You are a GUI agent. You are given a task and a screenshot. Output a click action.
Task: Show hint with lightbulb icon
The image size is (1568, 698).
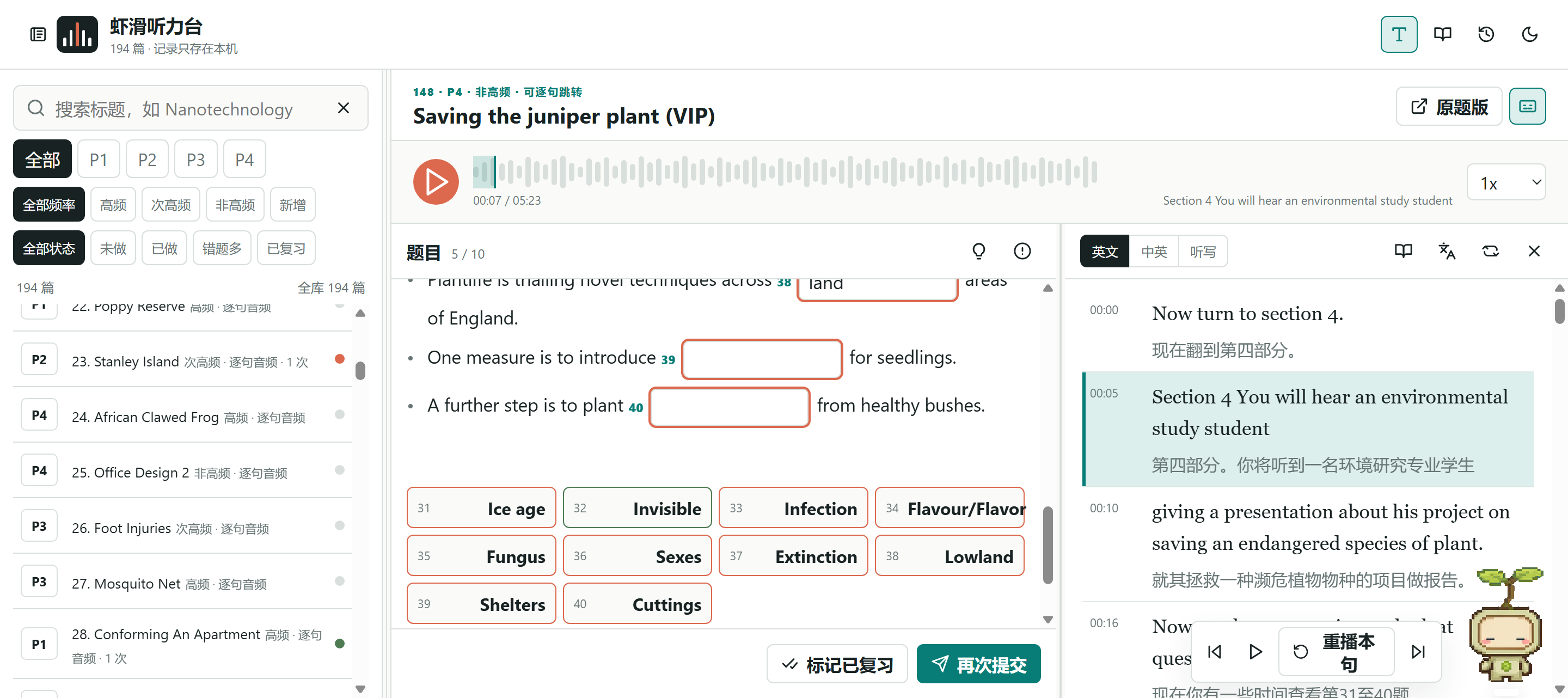(x=979, y=250)
